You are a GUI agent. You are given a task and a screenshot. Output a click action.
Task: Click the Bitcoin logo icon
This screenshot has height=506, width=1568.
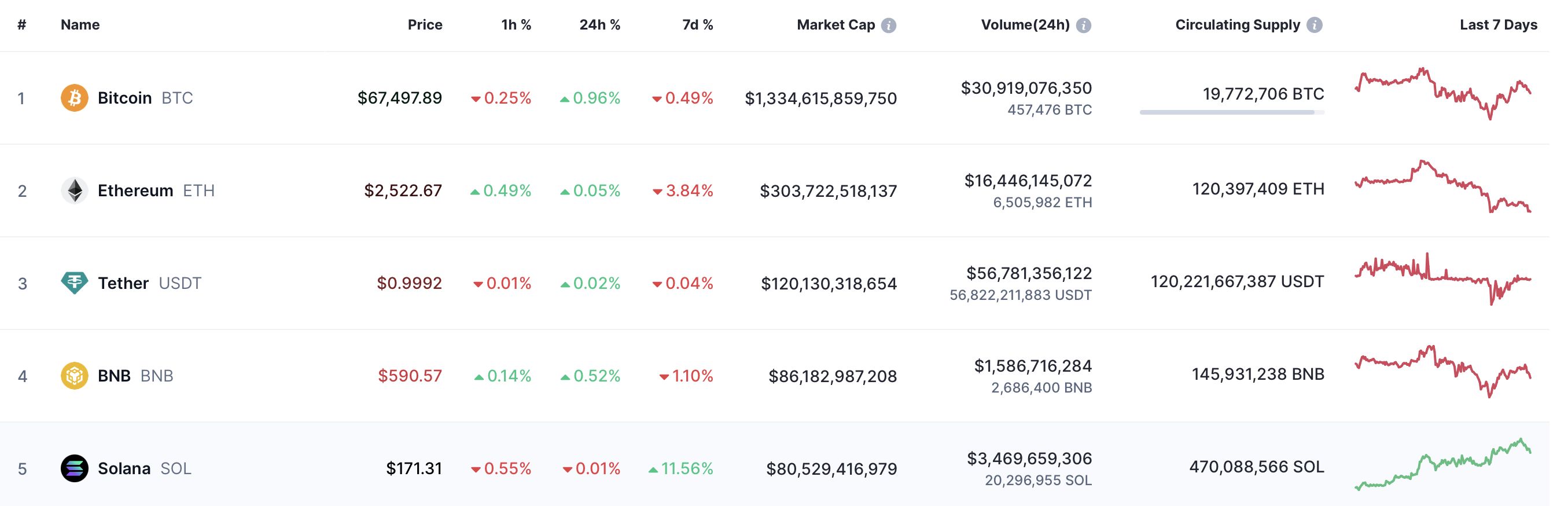(74, 98)
